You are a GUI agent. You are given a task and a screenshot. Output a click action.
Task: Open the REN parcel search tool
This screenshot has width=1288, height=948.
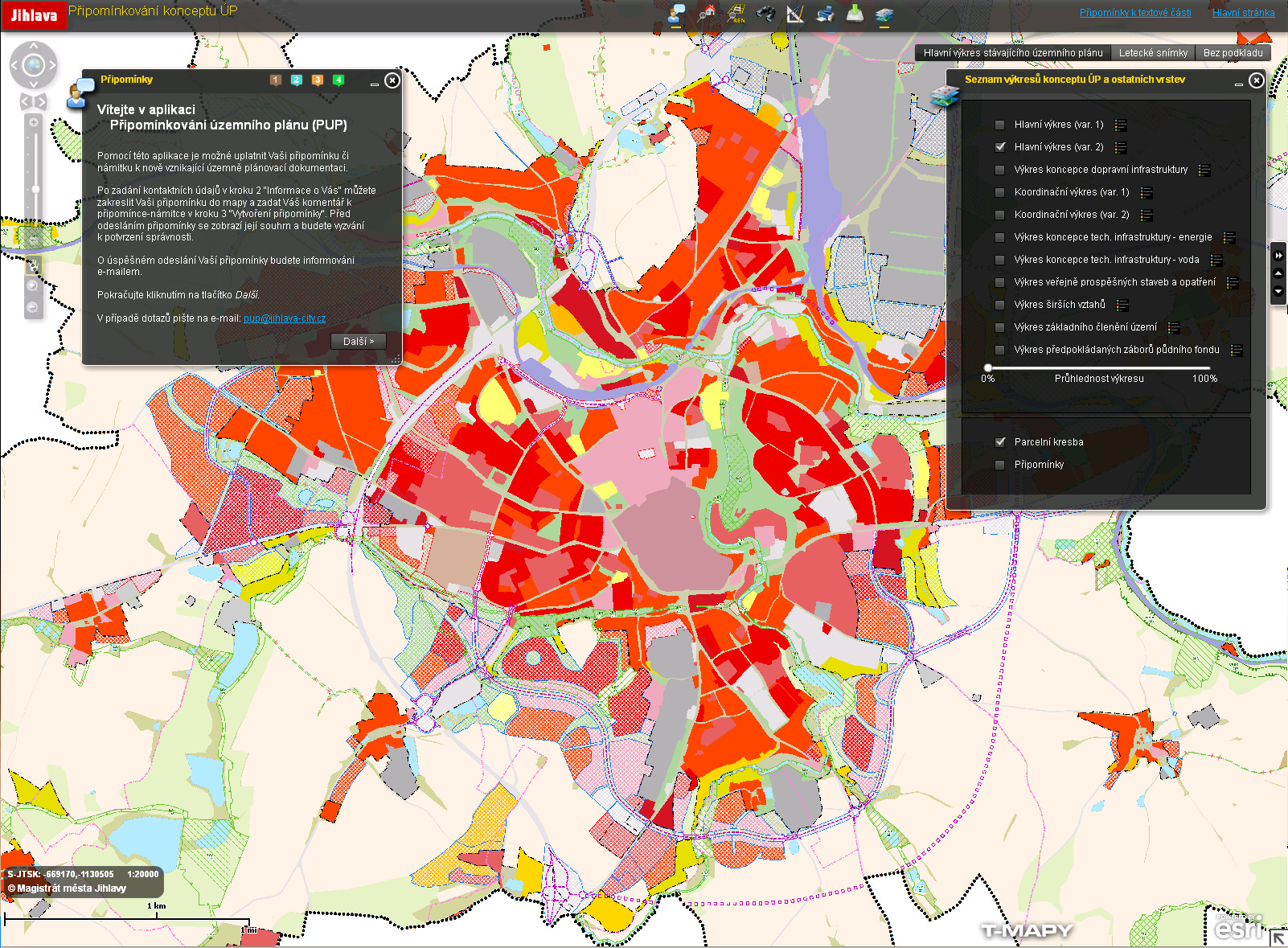point(736,14)
